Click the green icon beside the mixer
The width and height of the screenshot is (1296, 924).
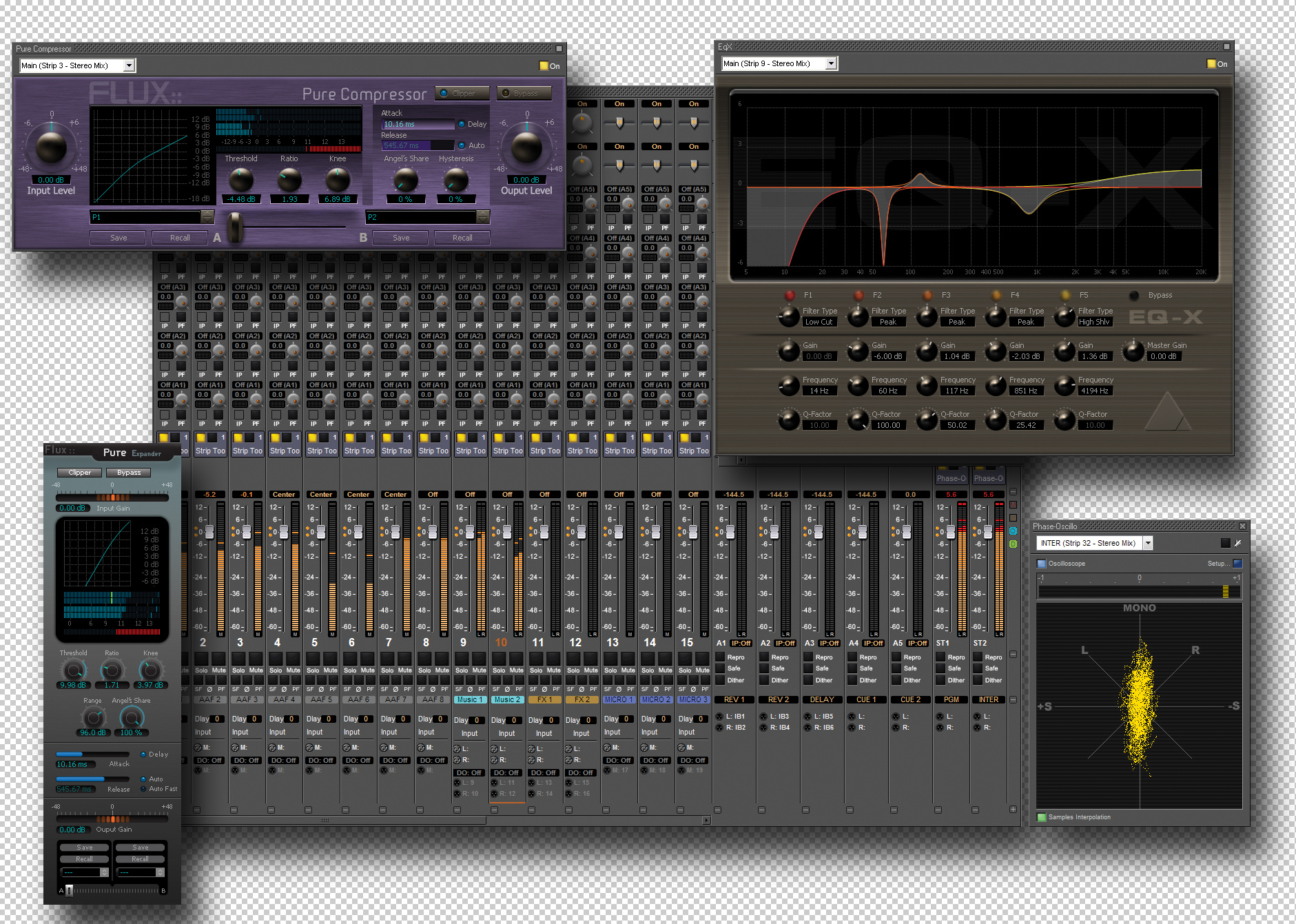[x=1013, y=544]
